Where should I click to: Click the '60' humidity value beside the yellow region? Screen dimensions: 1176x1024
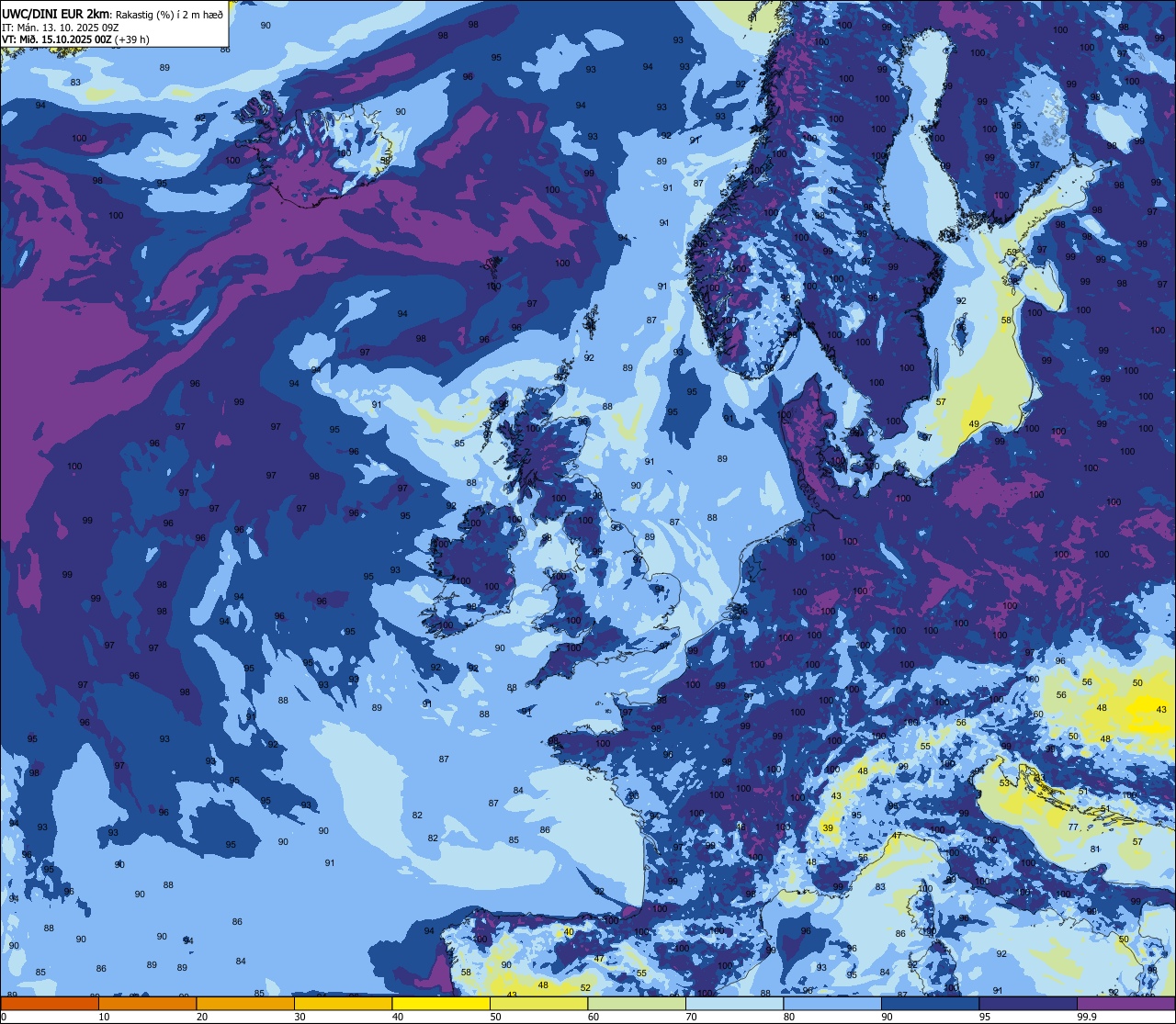1038,715
